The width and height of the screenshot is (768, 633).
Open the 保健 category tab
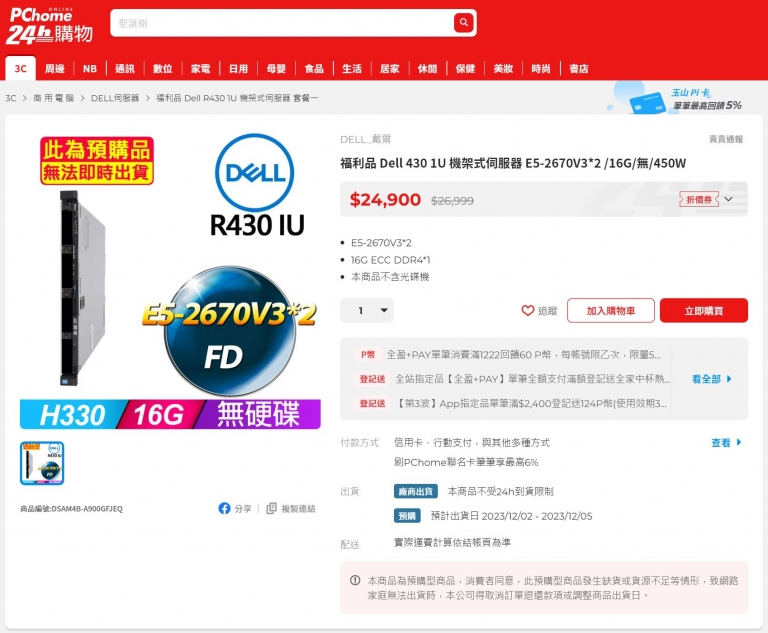(x=465, y=69)
